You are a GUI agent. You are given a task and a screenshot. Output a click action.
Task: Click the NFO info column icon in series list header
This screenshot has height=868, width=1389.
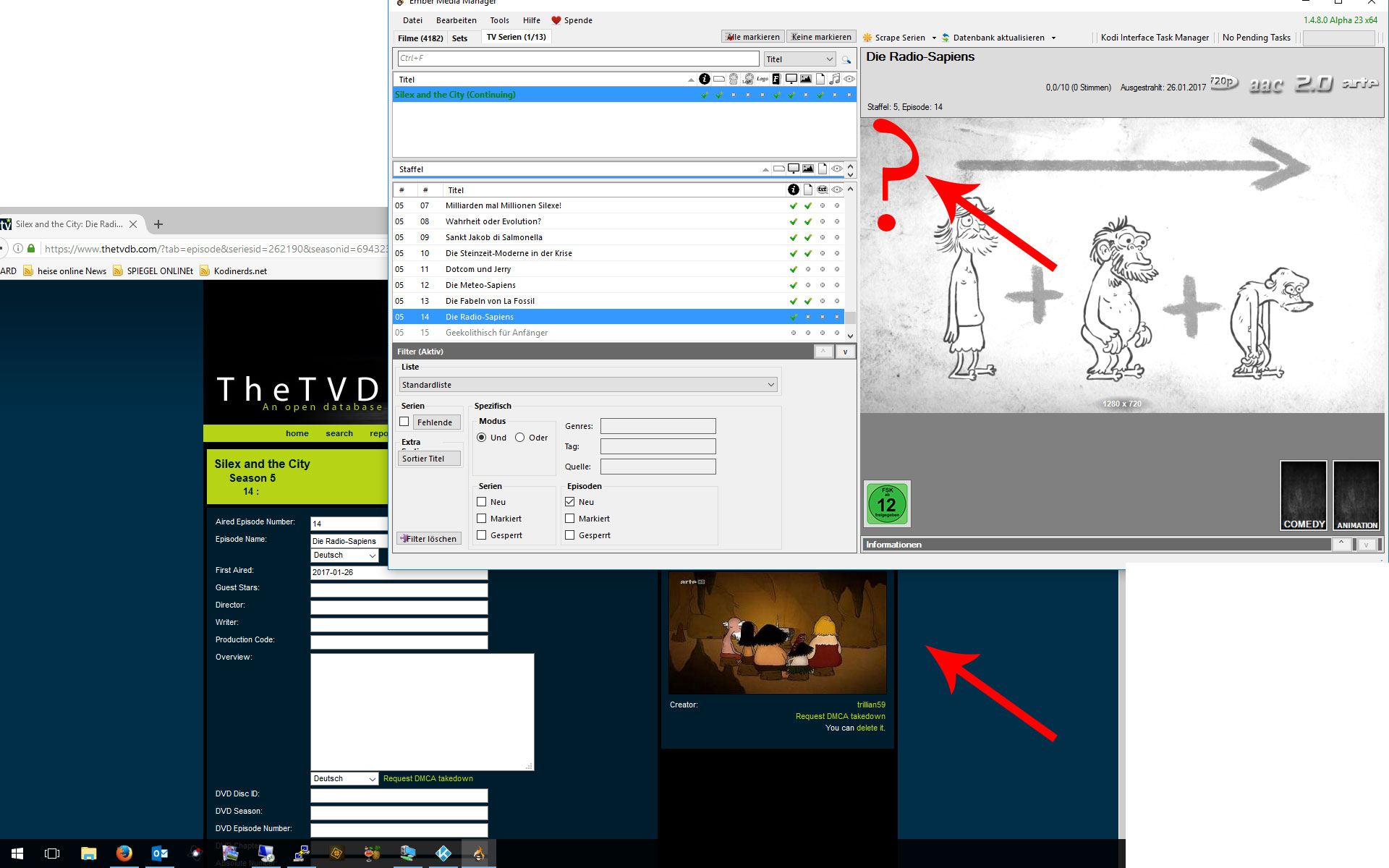point(704,79)
